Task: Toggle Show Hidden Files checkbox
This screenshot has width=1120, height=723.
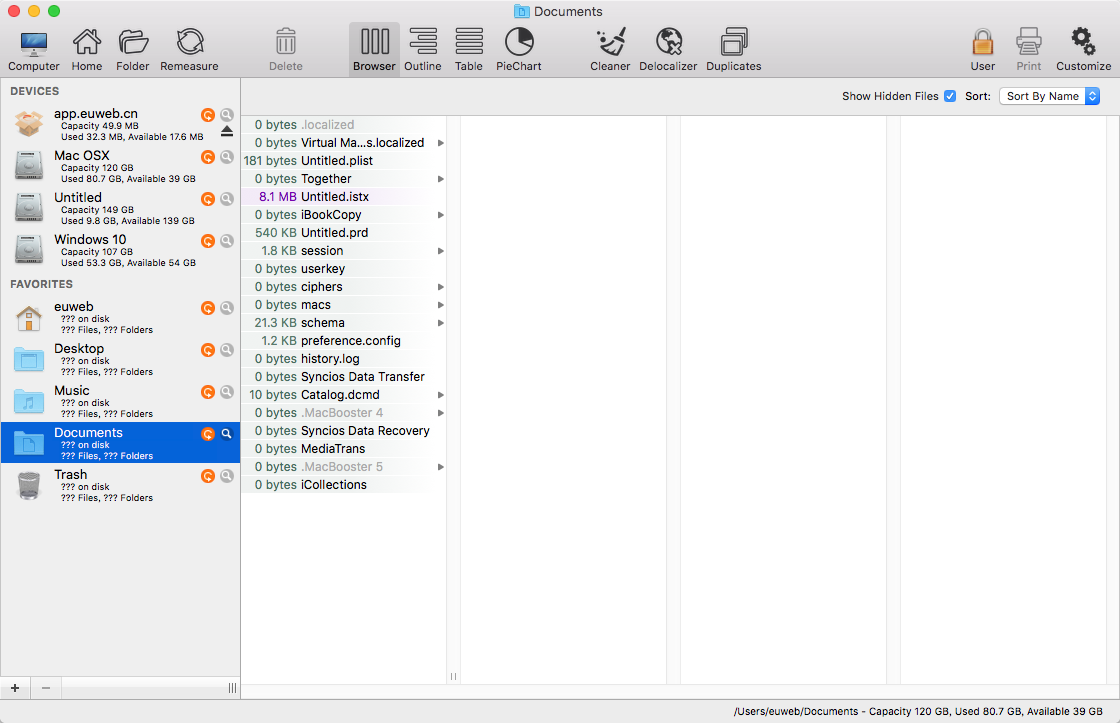Action: point(950,96)
